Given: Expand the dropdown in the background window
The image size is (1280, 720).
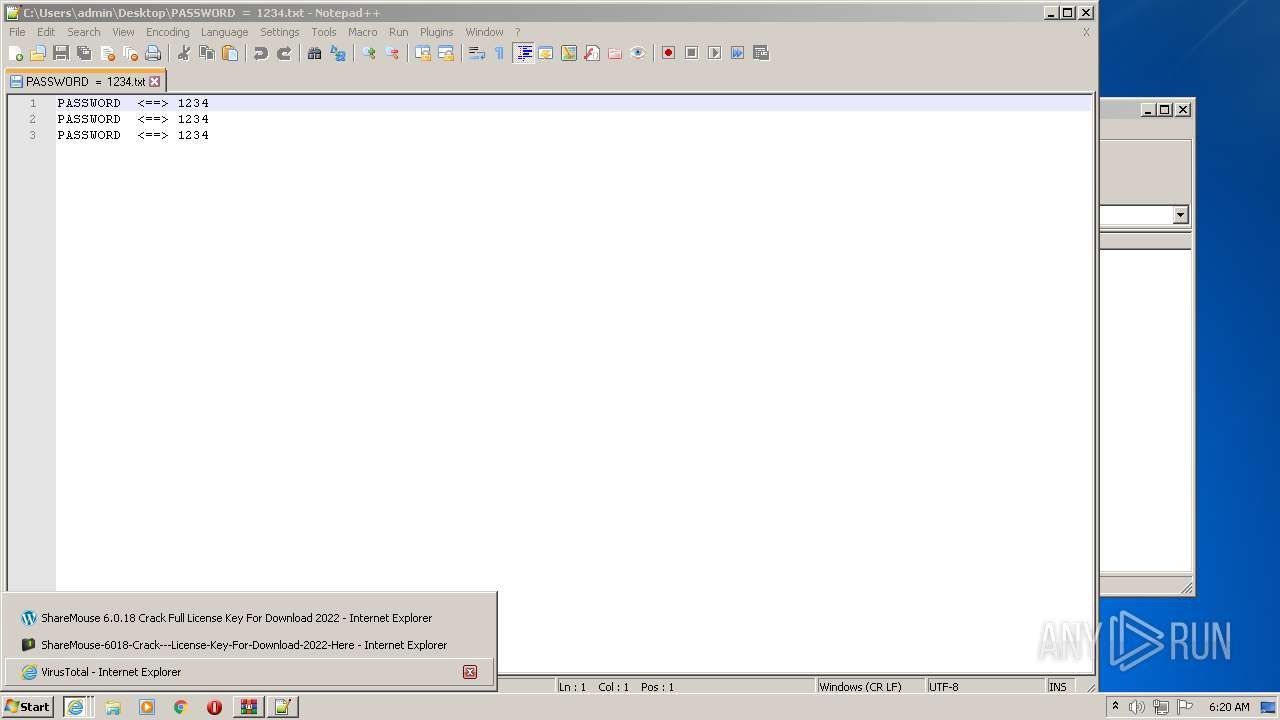Looking at the screenshot, I should pyautogui.click(x=1180, y=215).
